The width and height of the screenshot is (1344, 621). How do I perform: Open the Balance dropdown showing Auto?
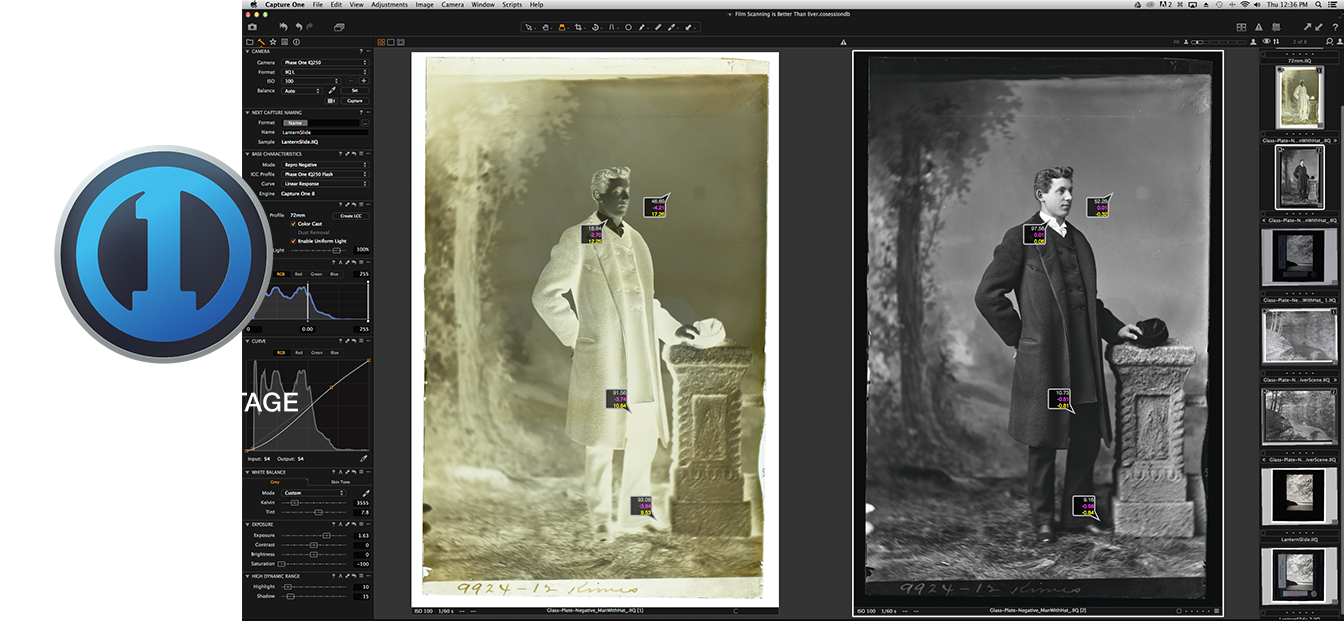pyautogui.click(x=302, y=91)
